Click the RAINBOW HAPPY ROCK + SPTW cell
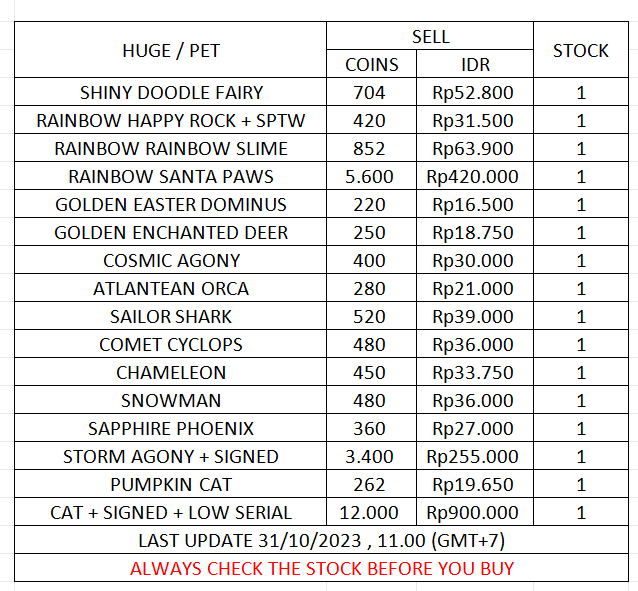 click(x=171, y=121)
